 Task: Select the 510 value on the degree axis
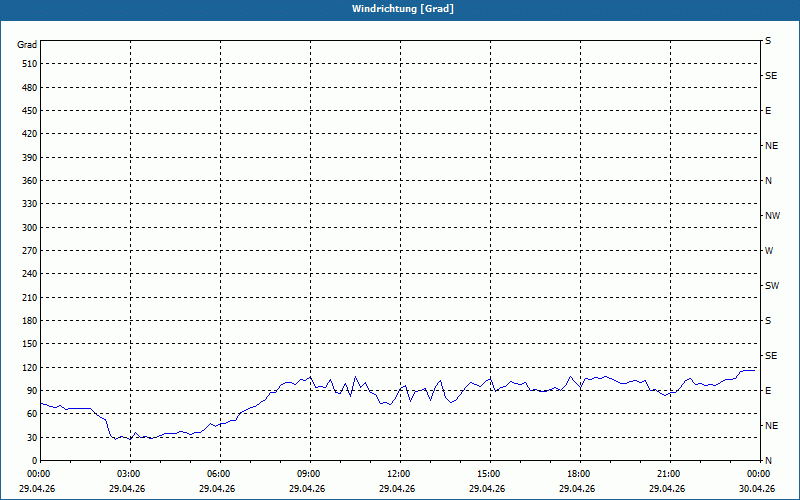click(x=30, y=64)
